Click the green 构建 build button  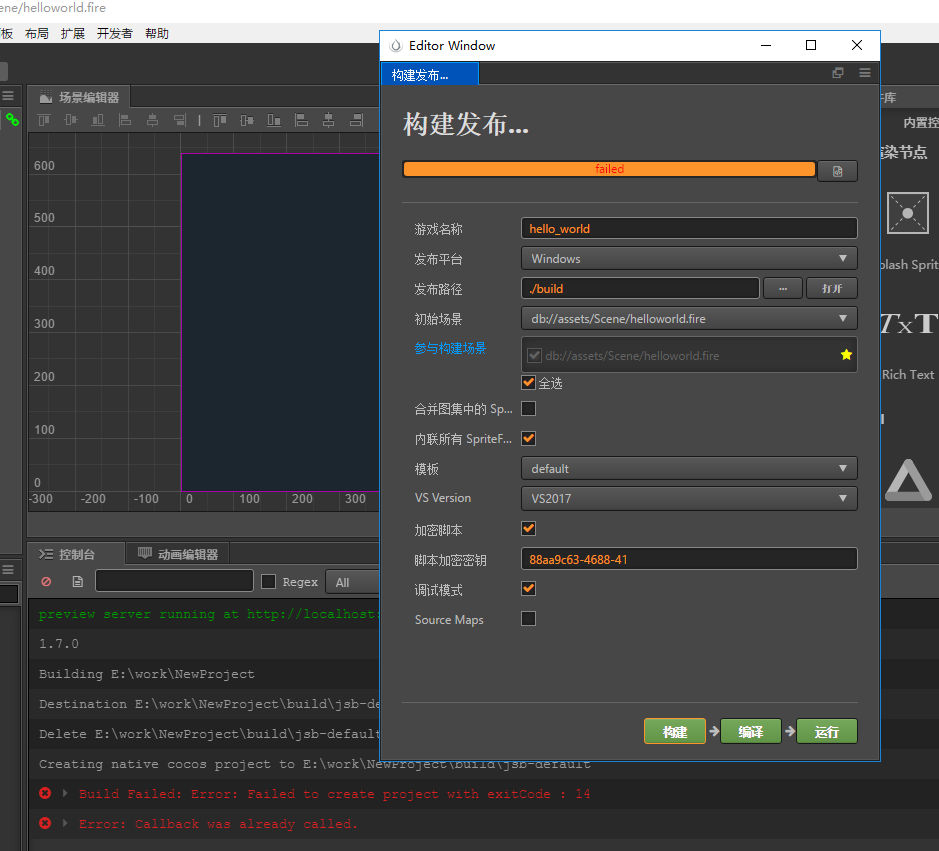tap(674, 731)
